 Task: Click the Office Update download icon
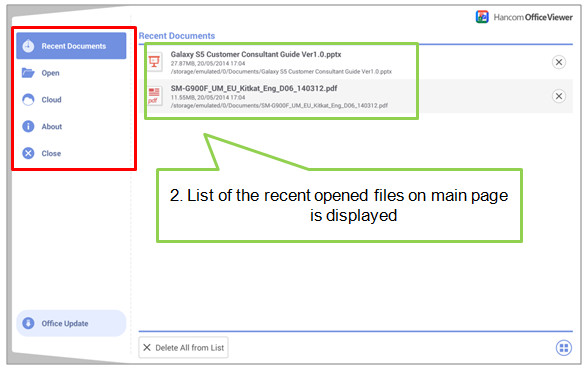(x=28, y=323)
